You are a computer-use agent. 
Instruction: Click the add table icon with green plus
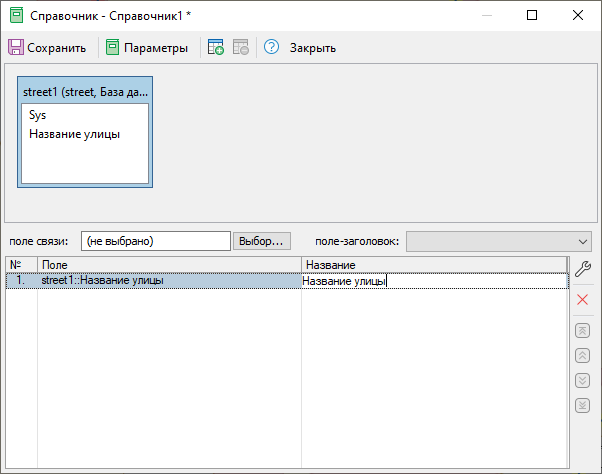click(x=216, y=47)
